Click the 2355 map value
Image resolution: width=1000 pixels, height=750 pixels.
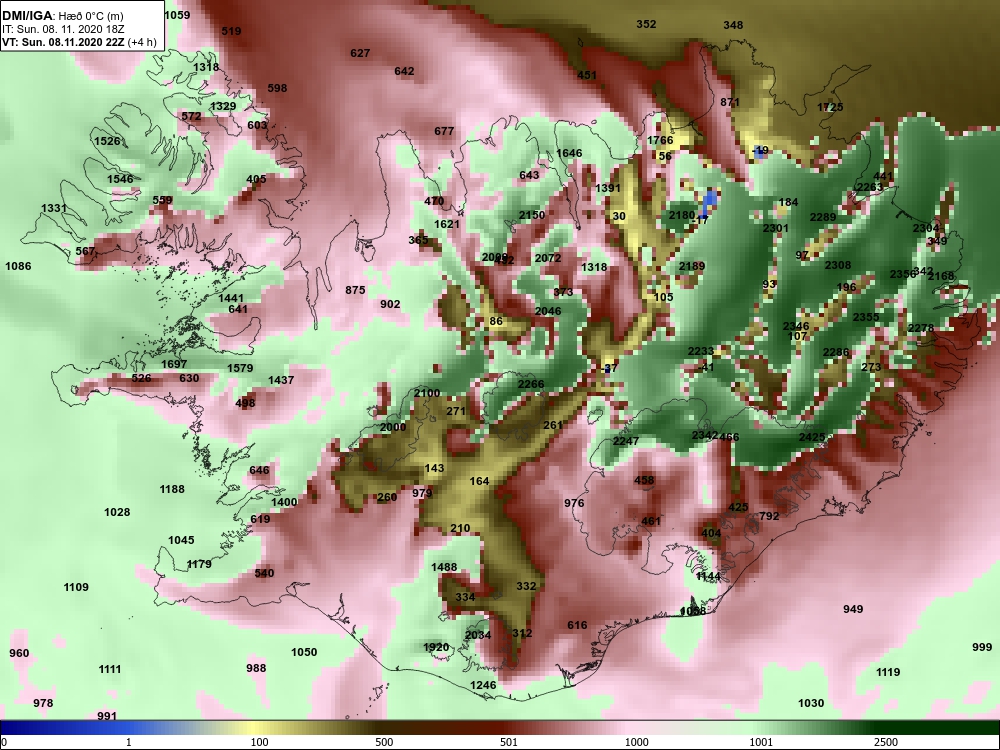coord(866,317)
